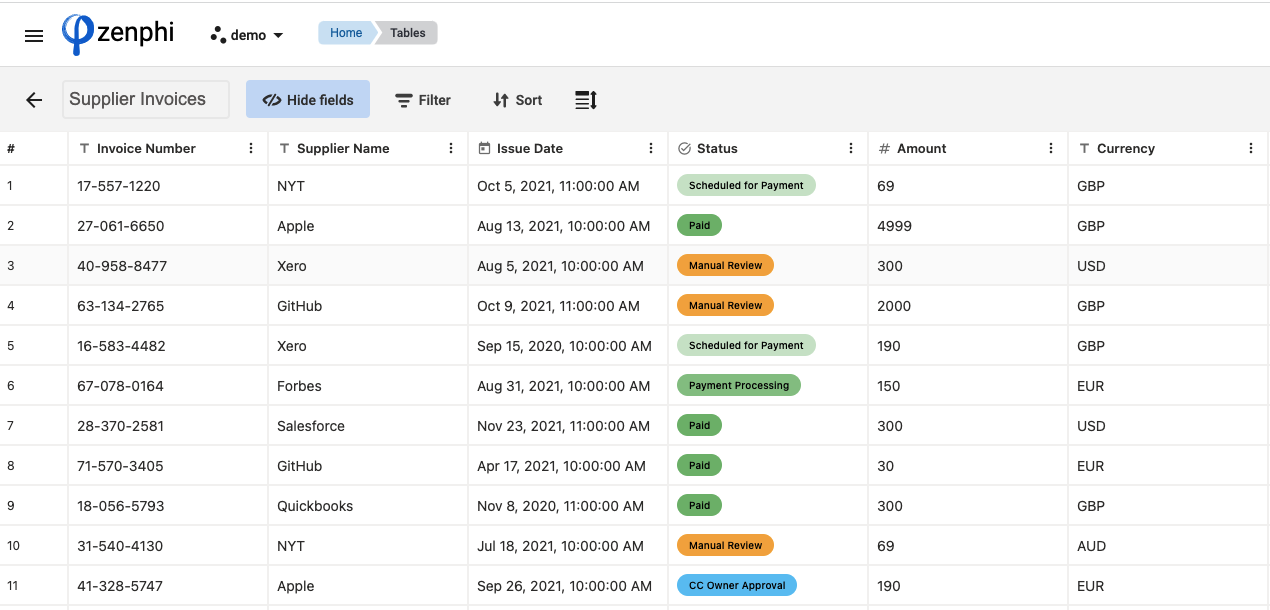Open the hamburger navigation menu

34,36
